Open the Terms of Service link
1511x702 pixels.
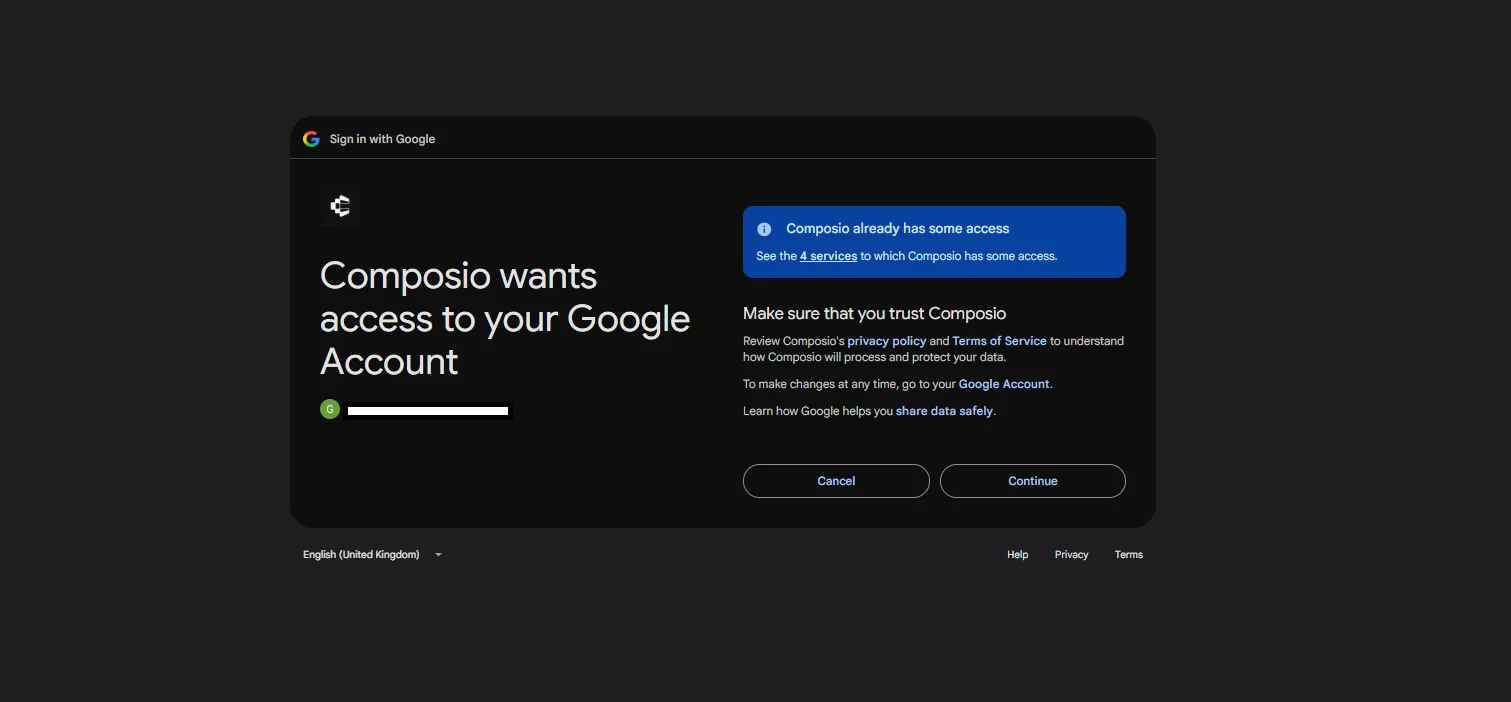point(999,341)
